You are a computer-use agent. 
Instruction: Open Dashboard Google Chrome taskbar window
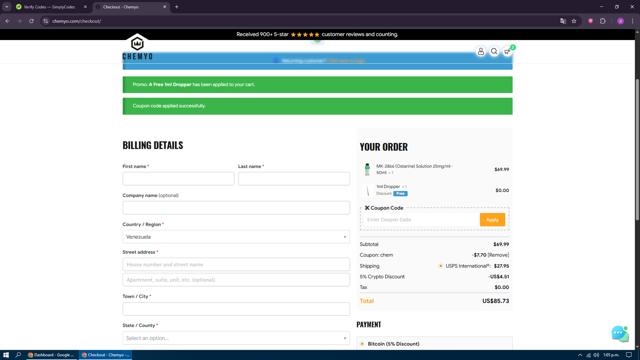(51, 355)
